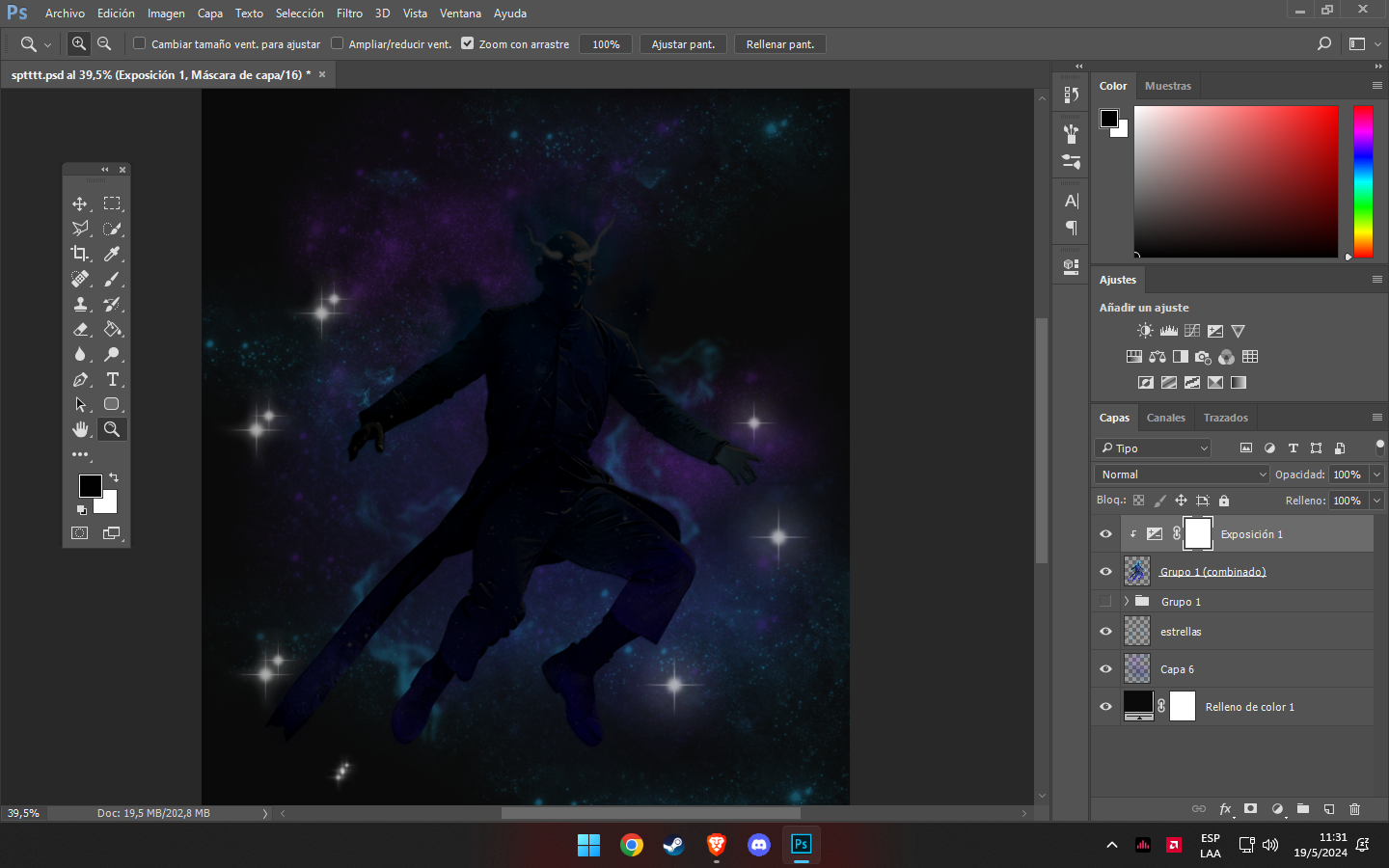Select the Hand tool
The image size is (1389, 868).
[x=80, y=429]
